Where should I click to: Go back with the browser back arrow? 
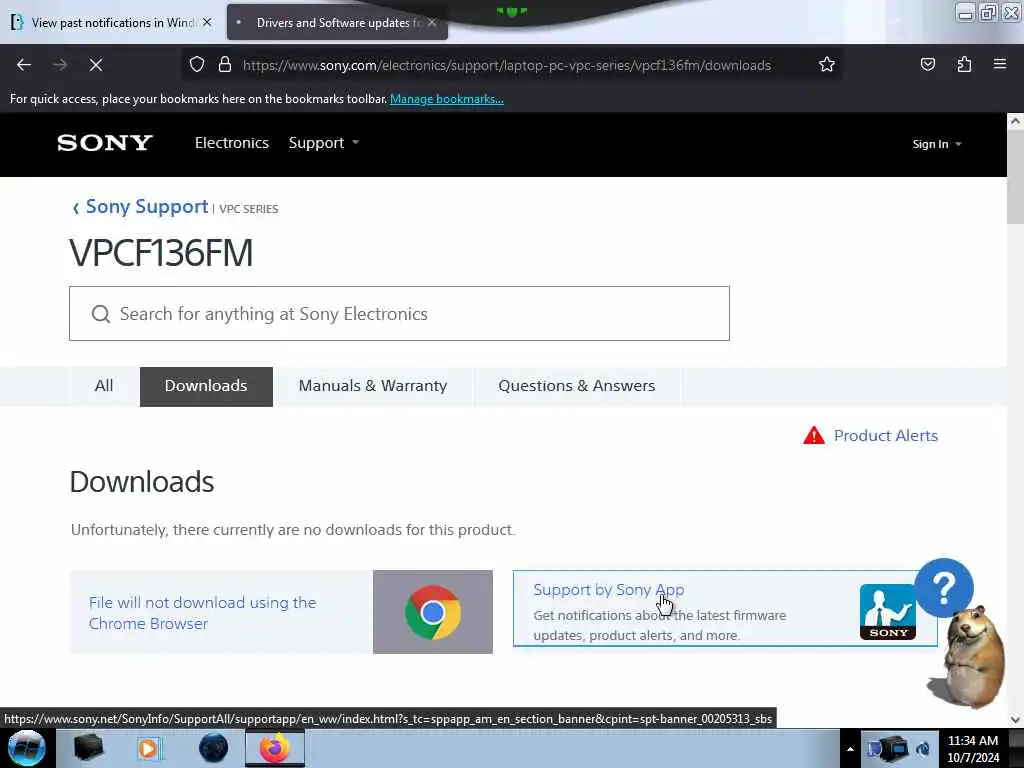click(24, 65)
